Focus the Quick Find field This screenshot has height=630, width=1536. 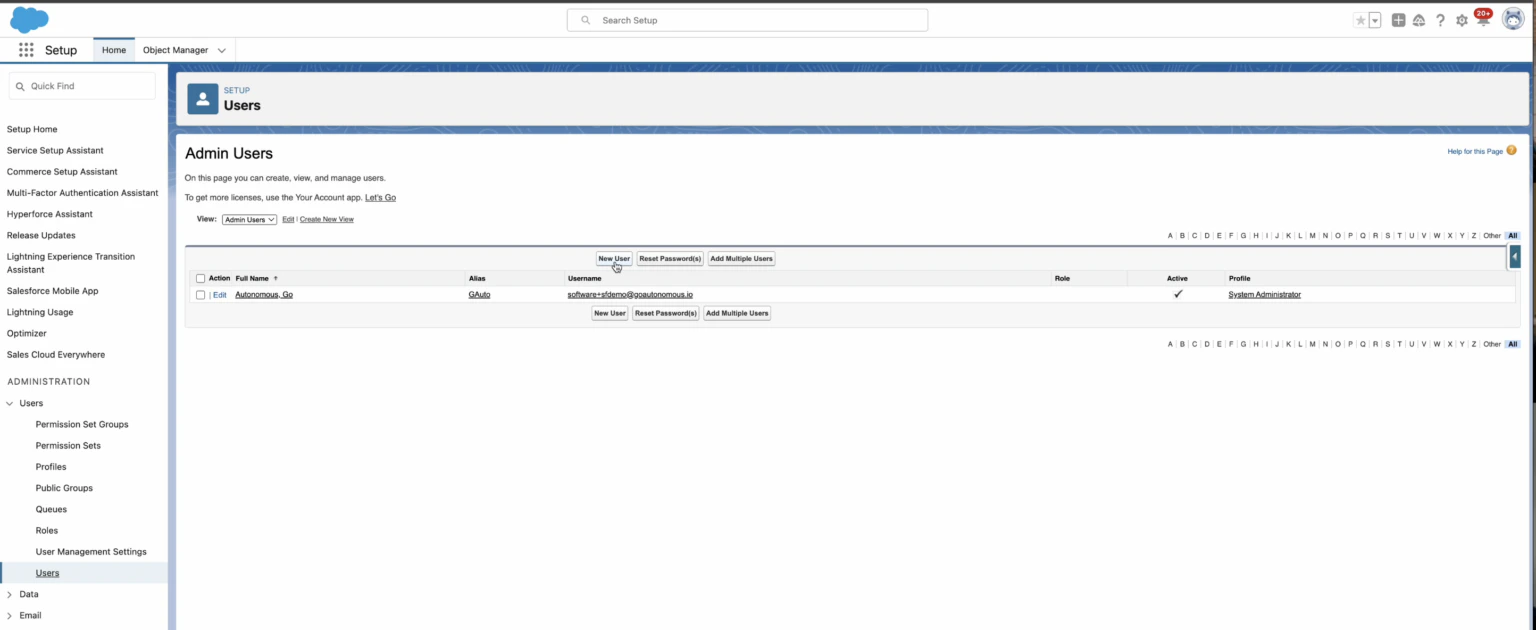point(82,86)
